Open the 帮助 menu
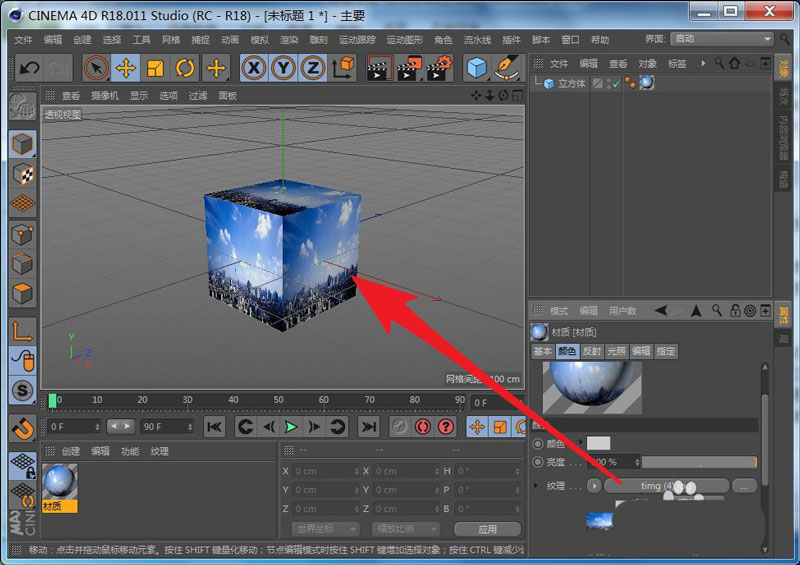This screenshot has width=800, height=565. click(x=599, y=40)
